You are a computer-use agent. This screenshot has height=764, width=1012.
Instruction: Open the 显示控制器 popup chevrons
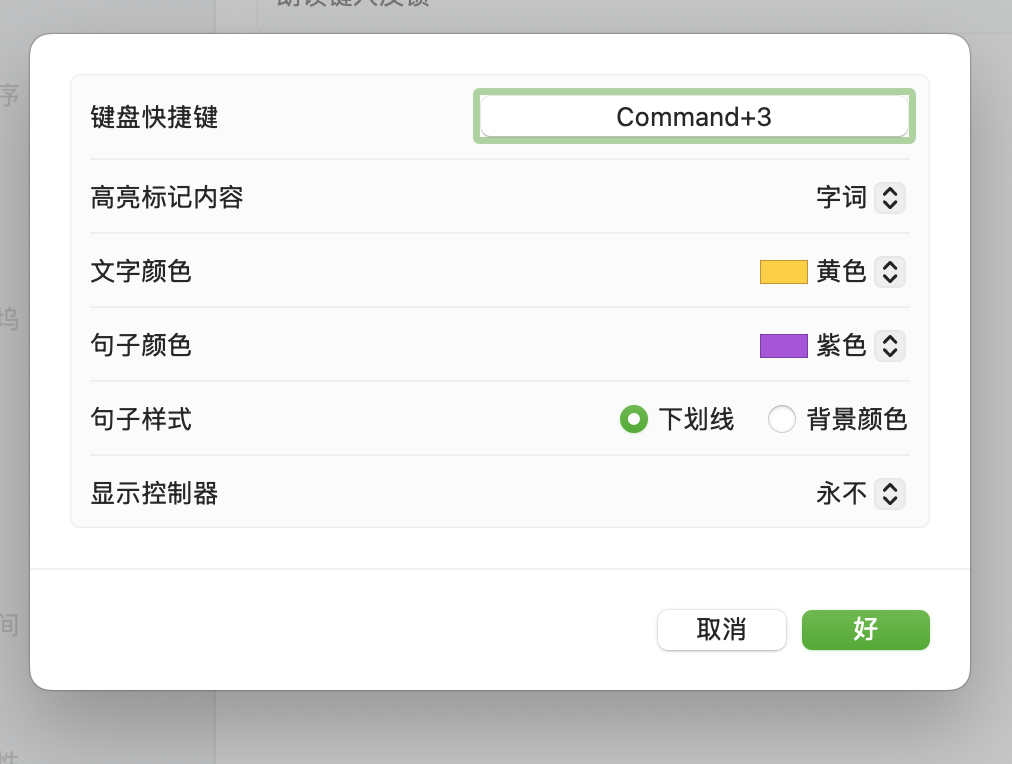click(890, 494)
